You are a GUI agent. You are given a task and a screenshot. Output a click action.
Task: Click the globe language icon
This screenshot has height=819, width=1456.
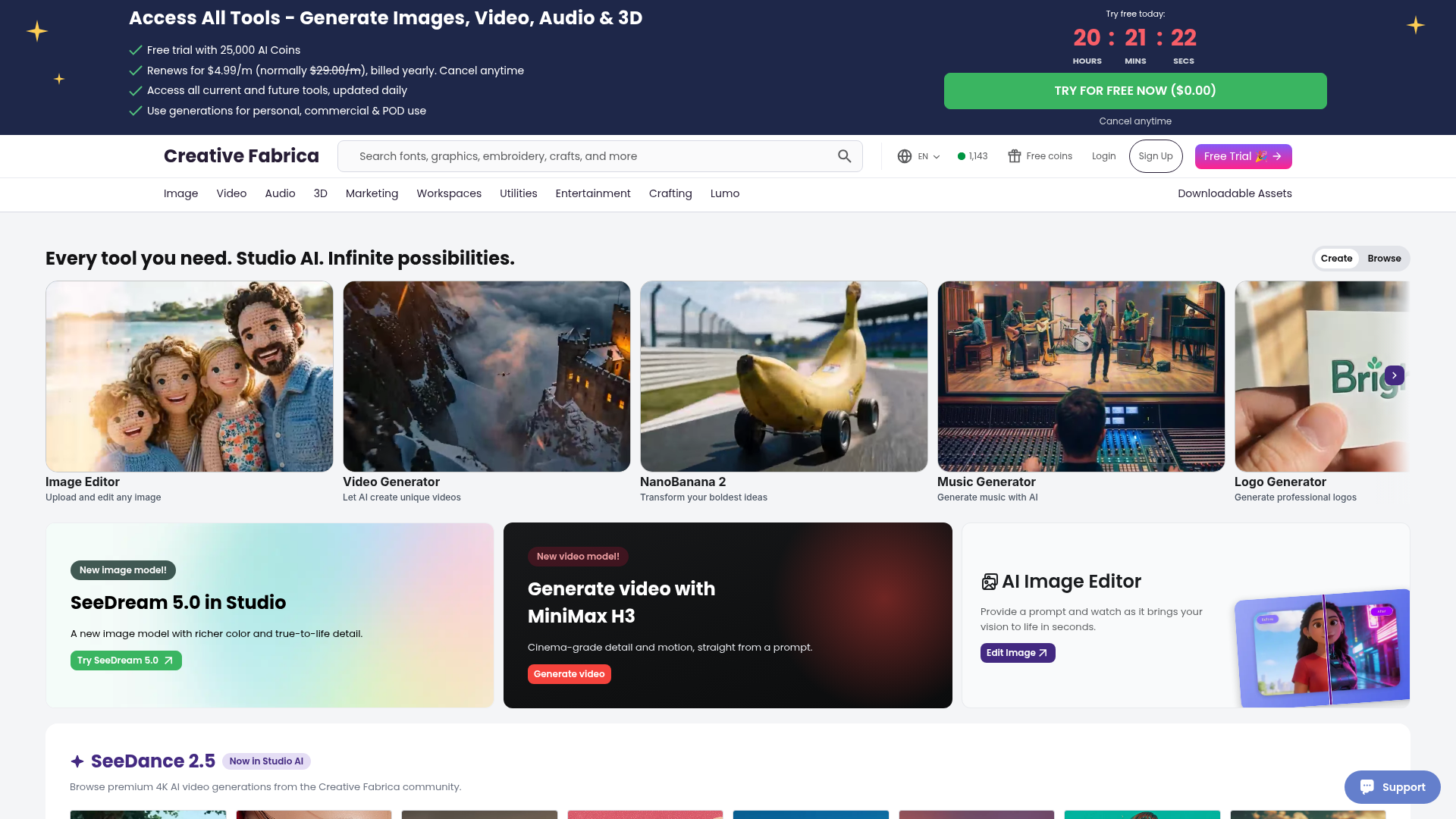pos(904,156)
